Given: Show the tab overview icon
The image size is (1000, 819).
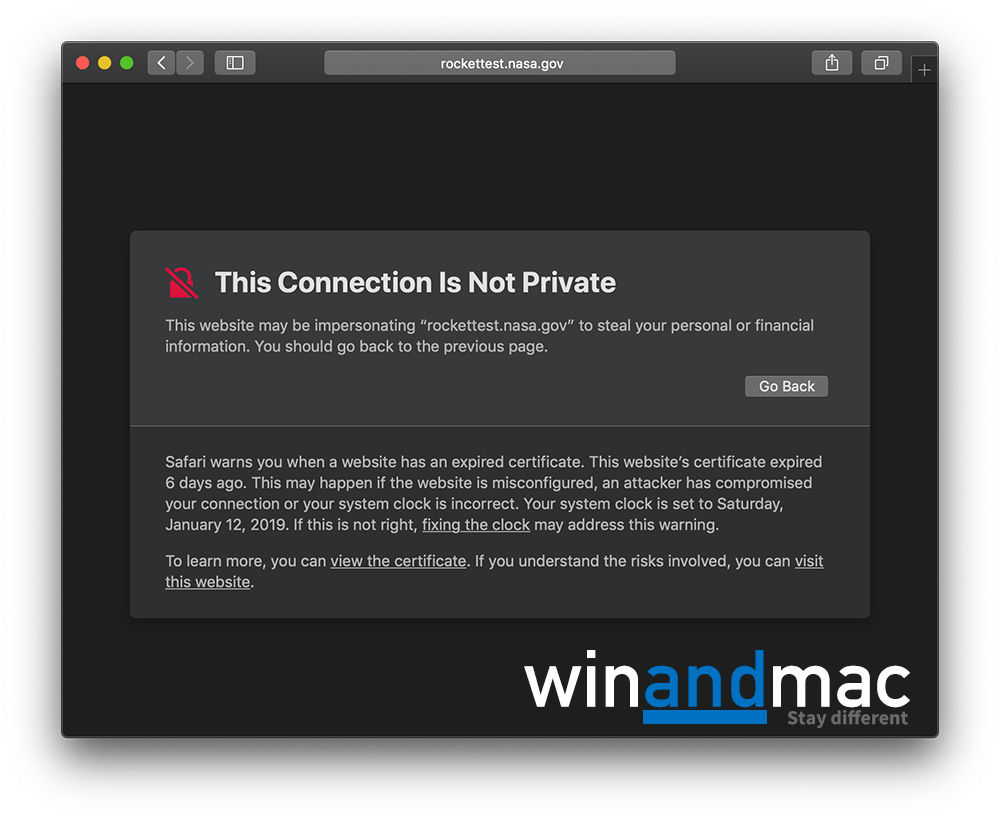Looking at the screenshot, I should tap(881, 63).
